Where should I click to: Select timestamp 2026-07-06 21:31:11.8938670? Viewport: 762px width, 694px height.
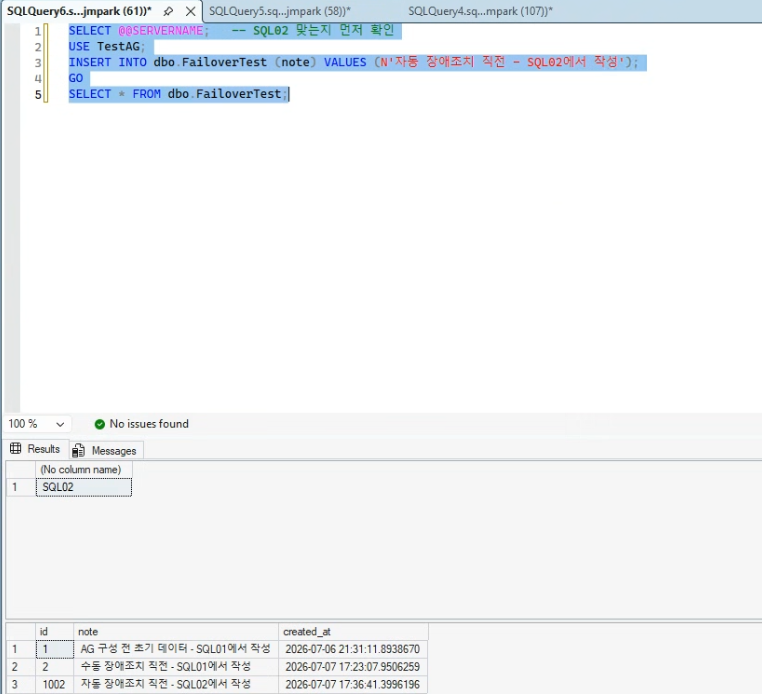pos(353,649)
